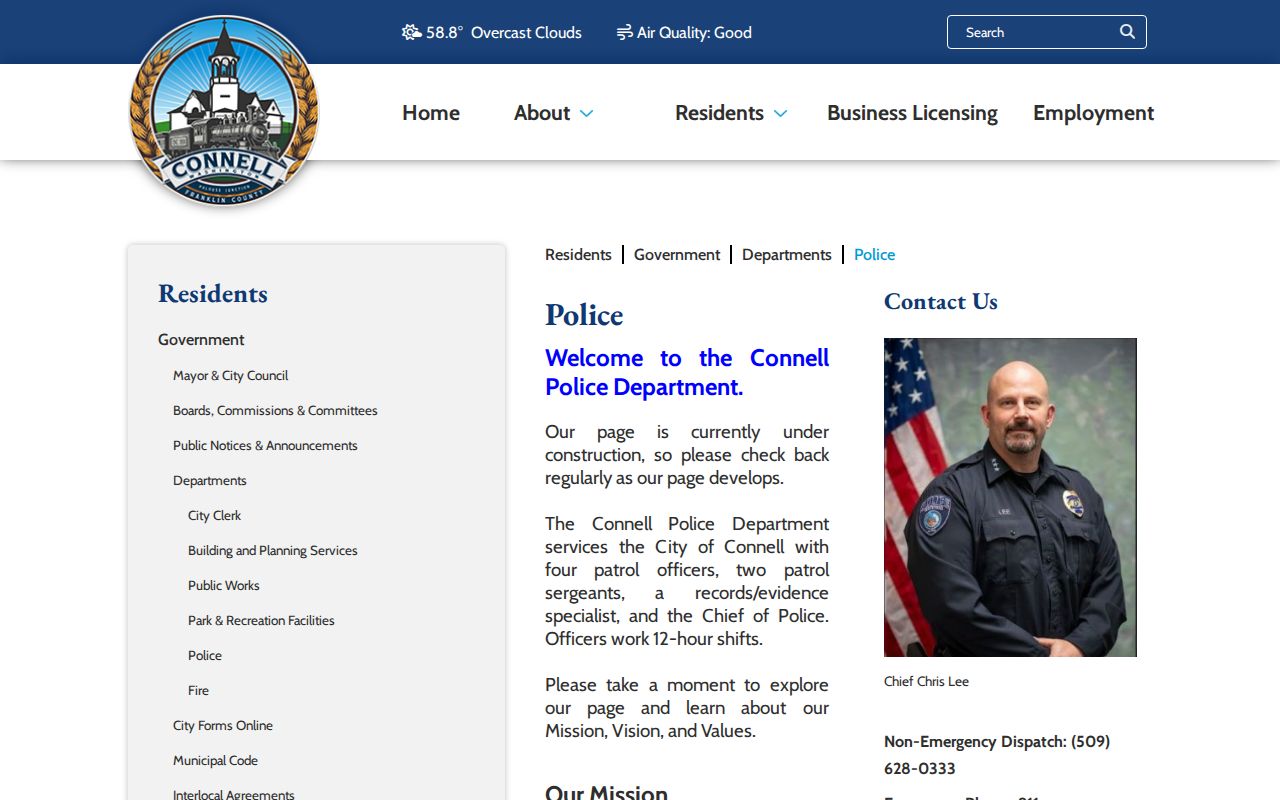The width and height of the screenshot is (1280, 800).
Task: Open Departments in the sidebar
Action: point(209,481)
